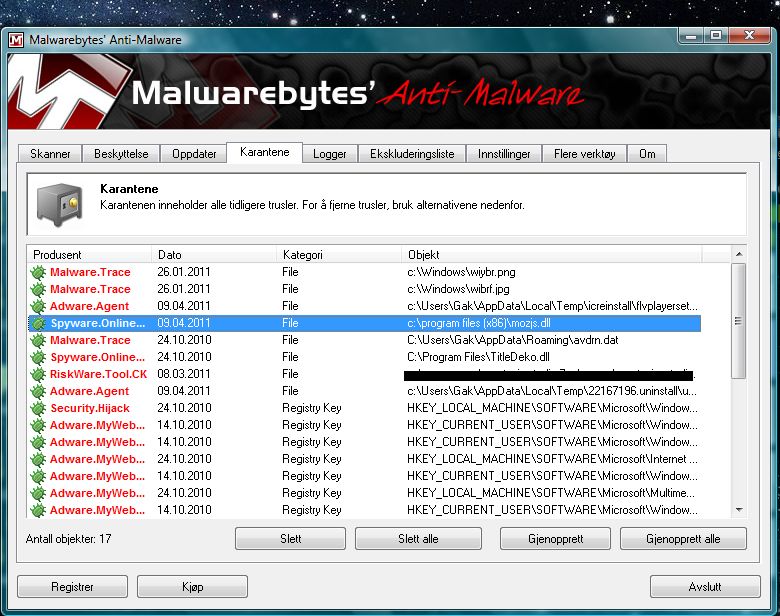Click the list scrollbar down arrow
The width and height of the screenshot is (780, 616).
click(739, 510)
